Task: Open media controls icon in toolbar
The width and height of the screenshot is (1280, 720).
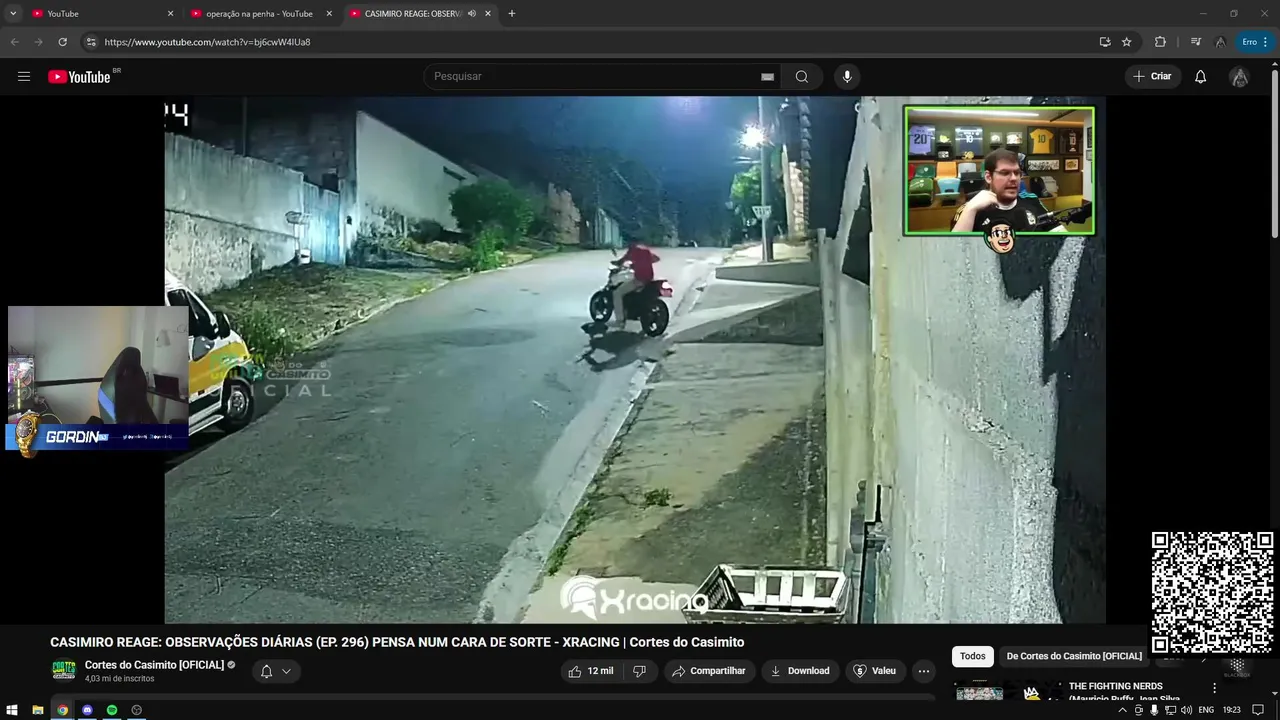Action: pos(1196,42)
